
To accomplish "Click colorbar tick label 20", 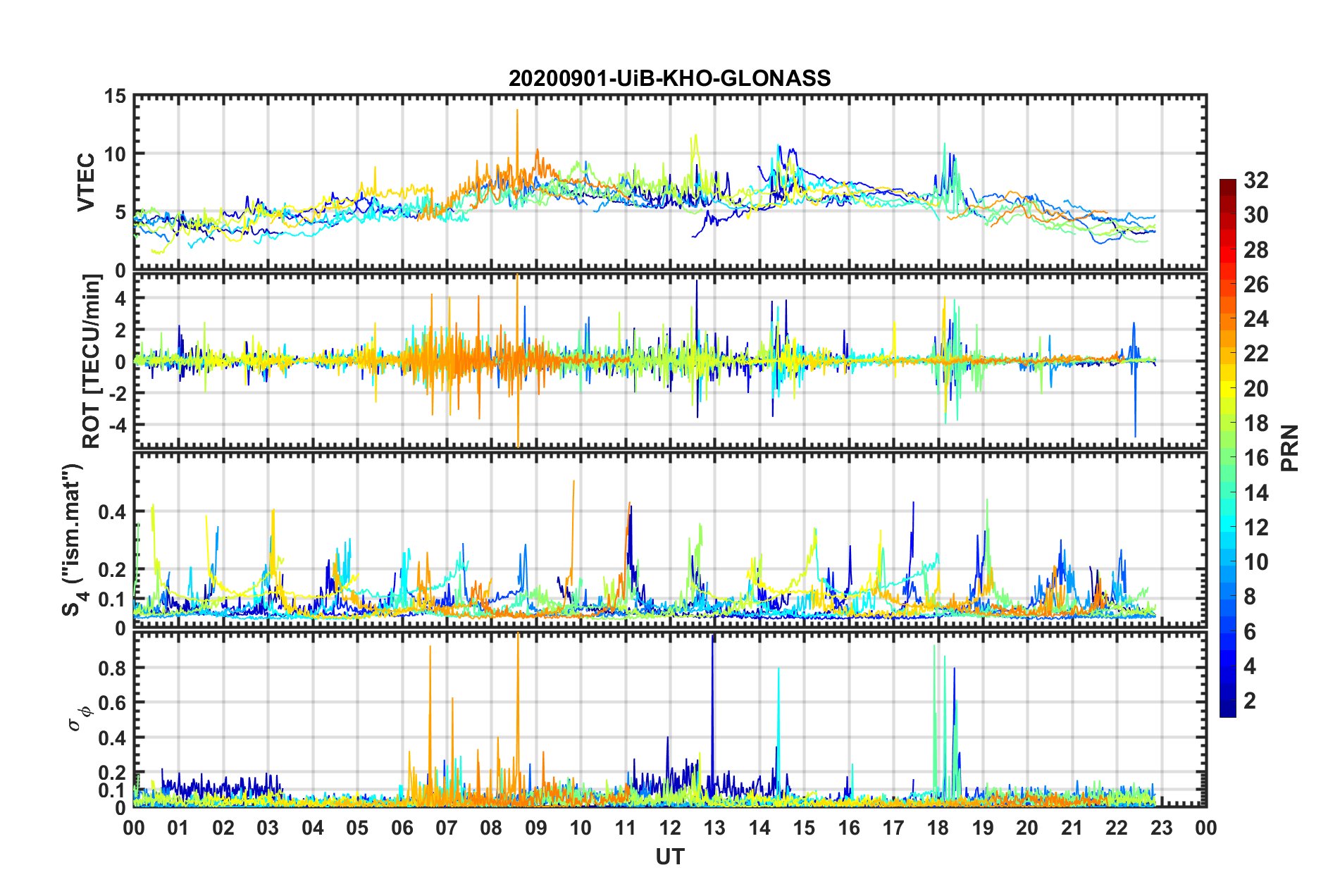I will point(1256,389).
